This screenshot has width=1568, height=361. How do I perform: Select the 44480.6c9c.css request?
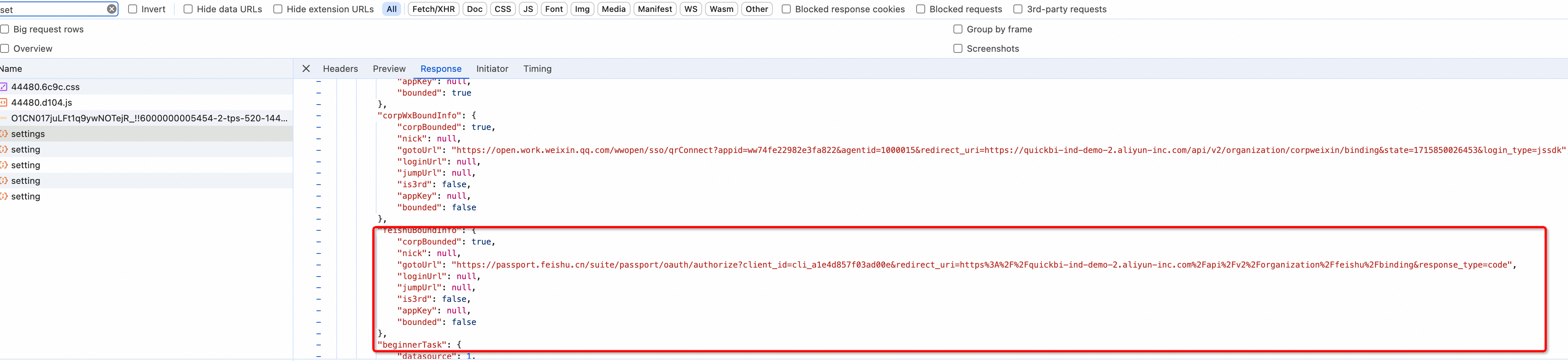tap(45, 87)
